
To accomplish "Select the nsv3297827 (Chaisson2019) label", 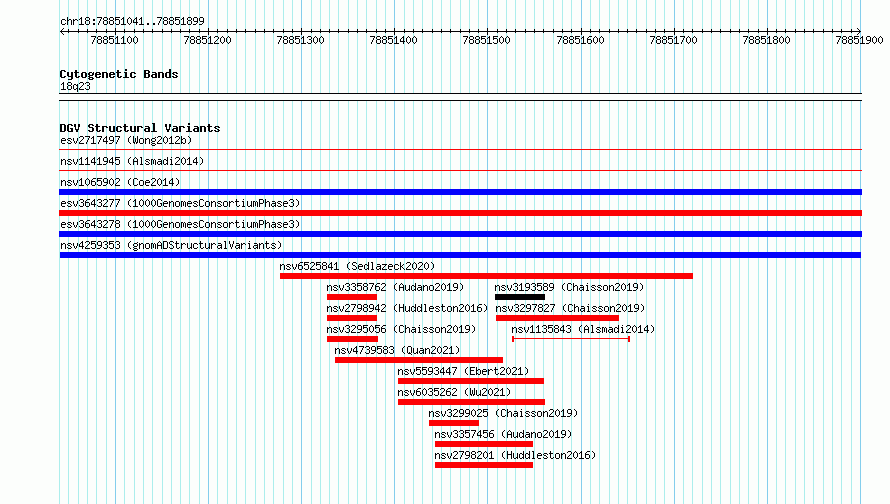I will (570, 308).
